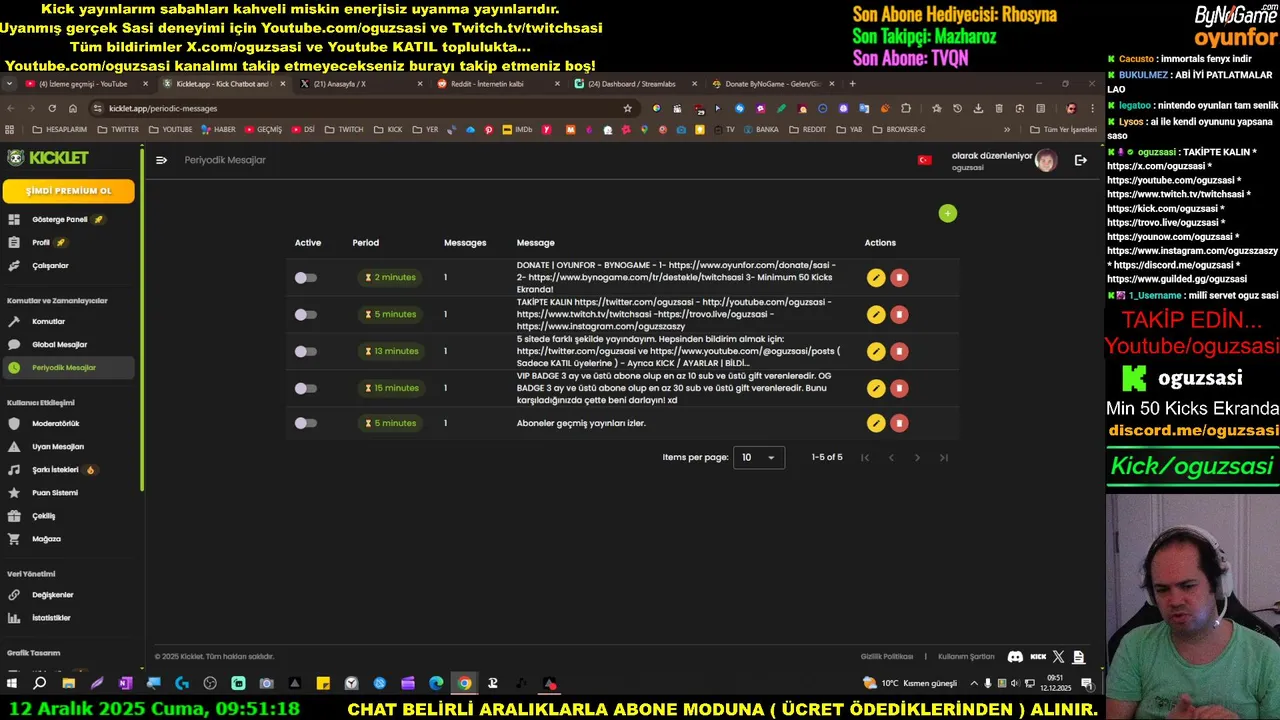The height and width of the screenshot is (720, 1280).
Task: Open İstatistikler in the sidebar
Action: (68, 617)
